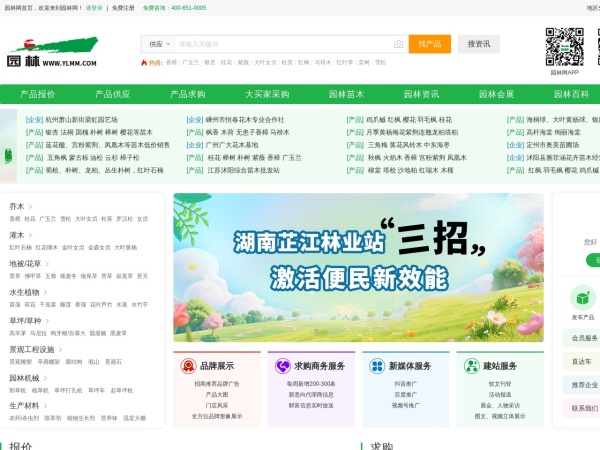Select the 大买家采购 navigation item

[x=267, y=94]
